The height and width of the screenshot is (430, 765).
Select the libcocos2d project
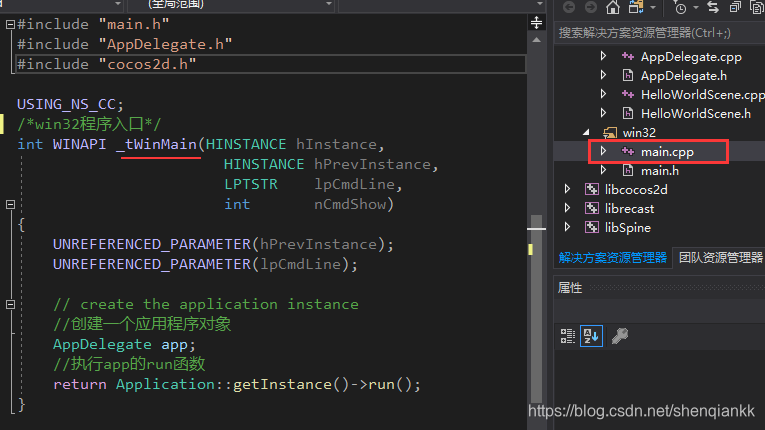click(x=636, y=189)
